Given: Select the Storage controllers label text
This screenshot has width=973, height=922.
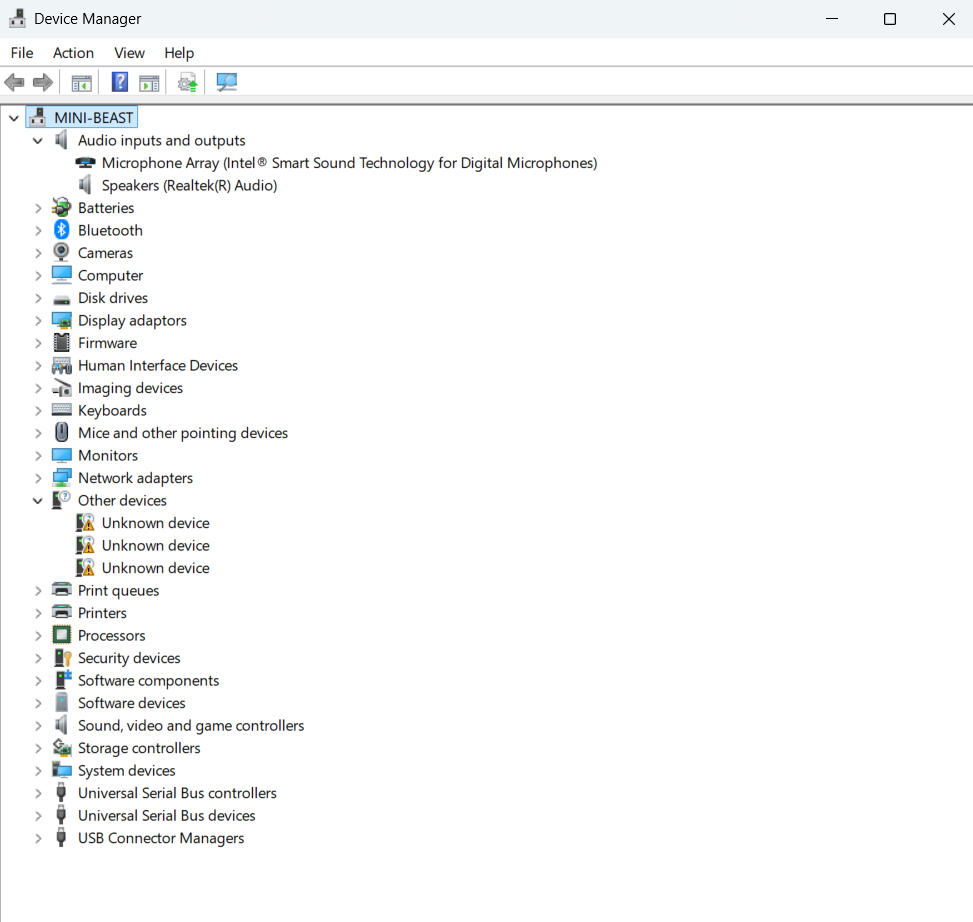Looking at the screenshot, I should click(139, 748).
